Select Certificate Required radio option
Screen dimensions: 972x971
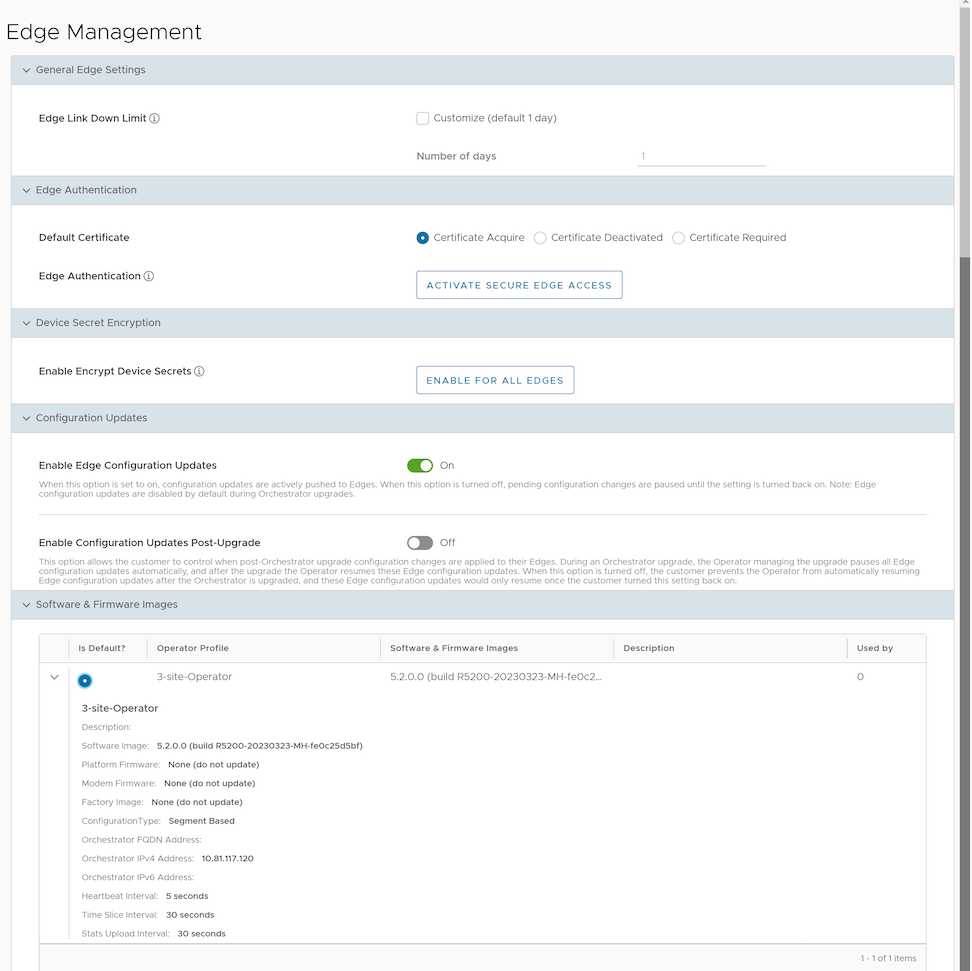[678, 238]
